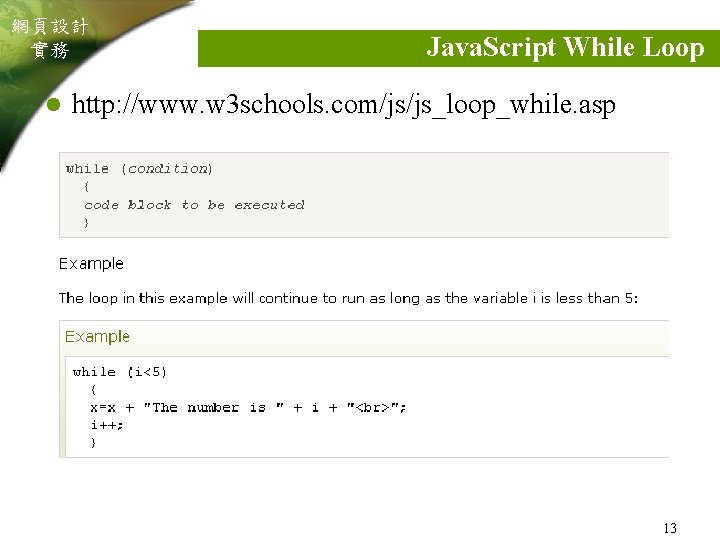Click the 'while (condition)' syntax line
The height and width of the screenshot is (540, 720).
[139, 169]
